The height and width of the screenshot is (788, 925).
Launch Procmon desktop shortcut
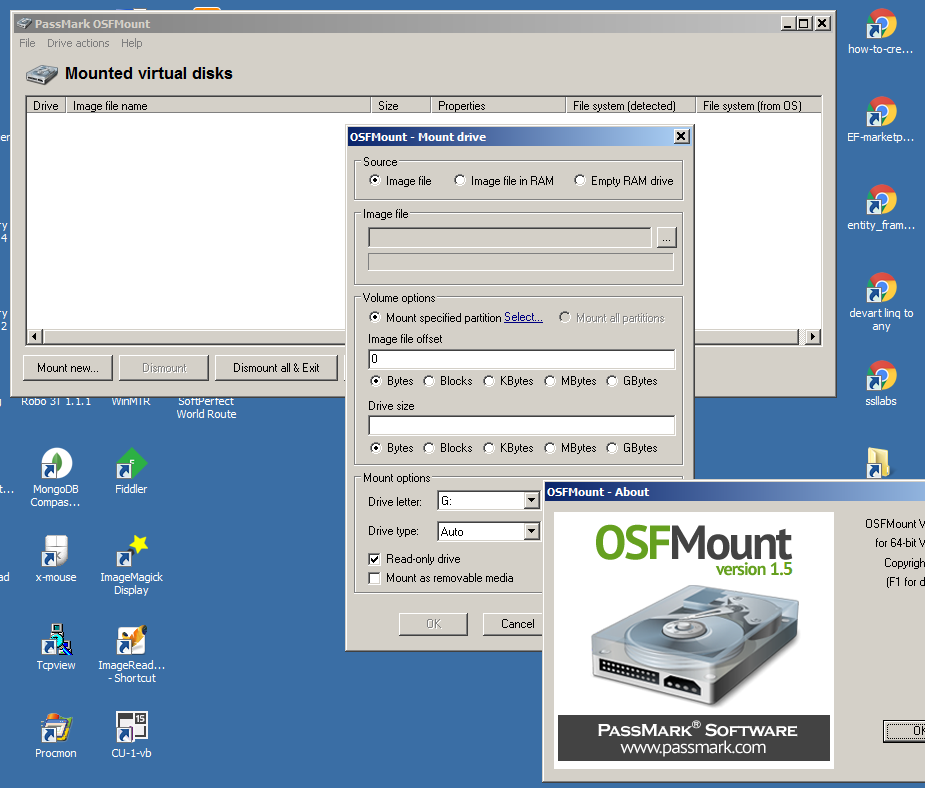coord(56,727)
